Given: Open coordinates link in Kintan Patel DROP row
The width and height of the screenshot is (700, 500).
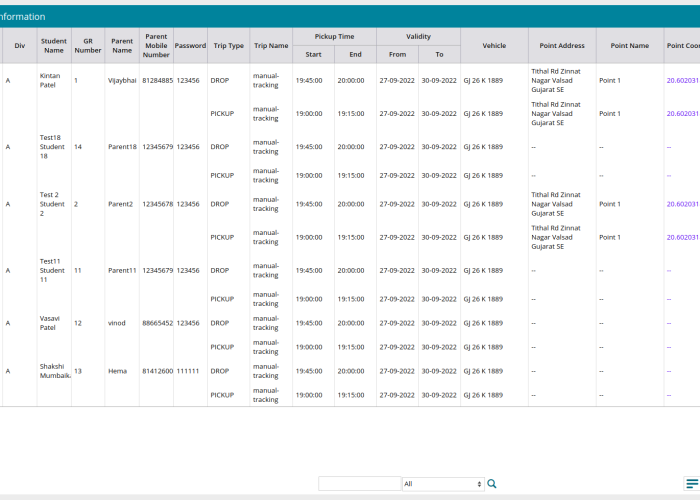Looking at the screenshot, I should (x=683, y=80).
